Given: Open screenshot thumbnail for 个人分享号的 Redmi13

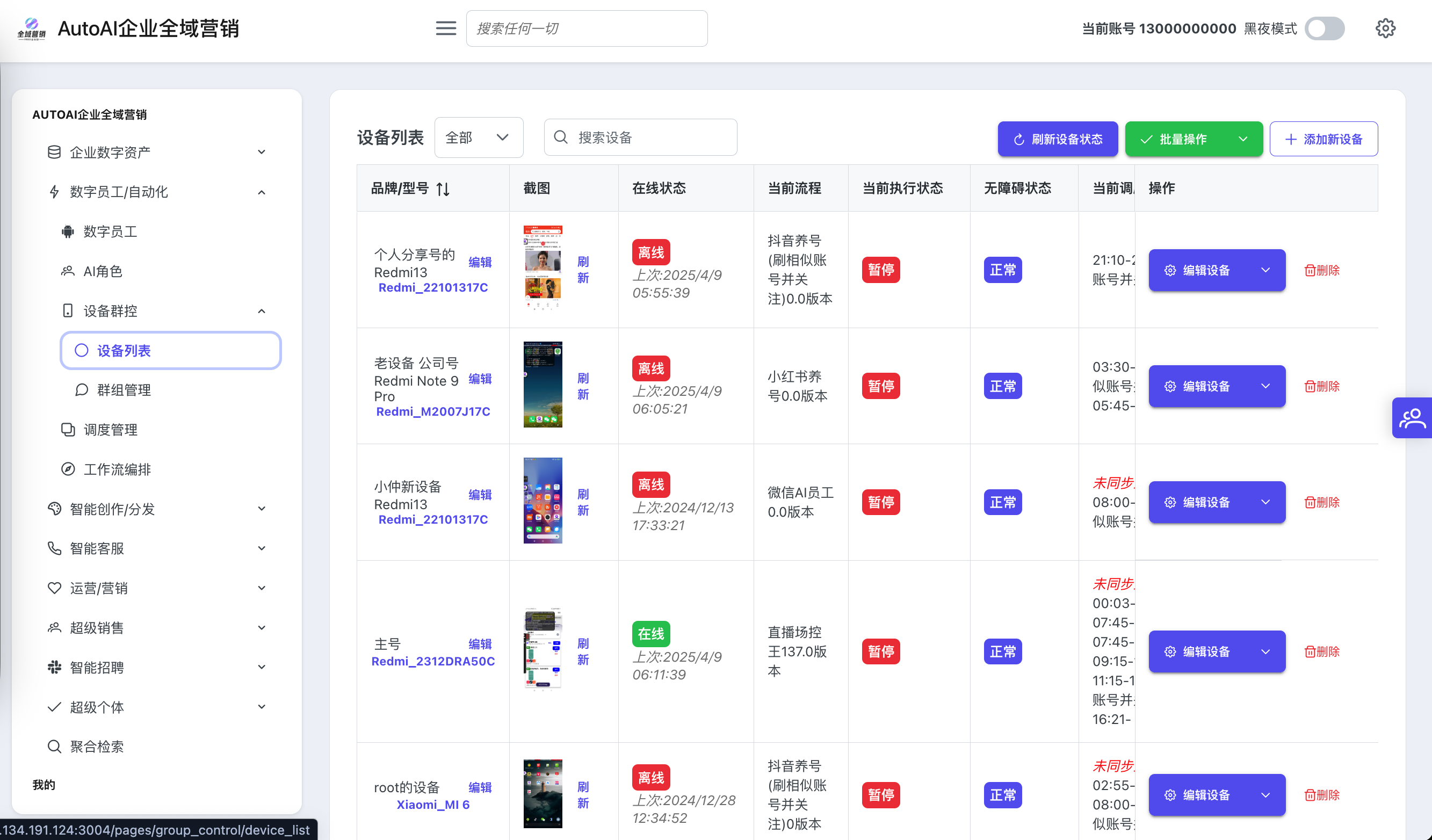Looking at the screenshot, I should [x=543, y=268].
